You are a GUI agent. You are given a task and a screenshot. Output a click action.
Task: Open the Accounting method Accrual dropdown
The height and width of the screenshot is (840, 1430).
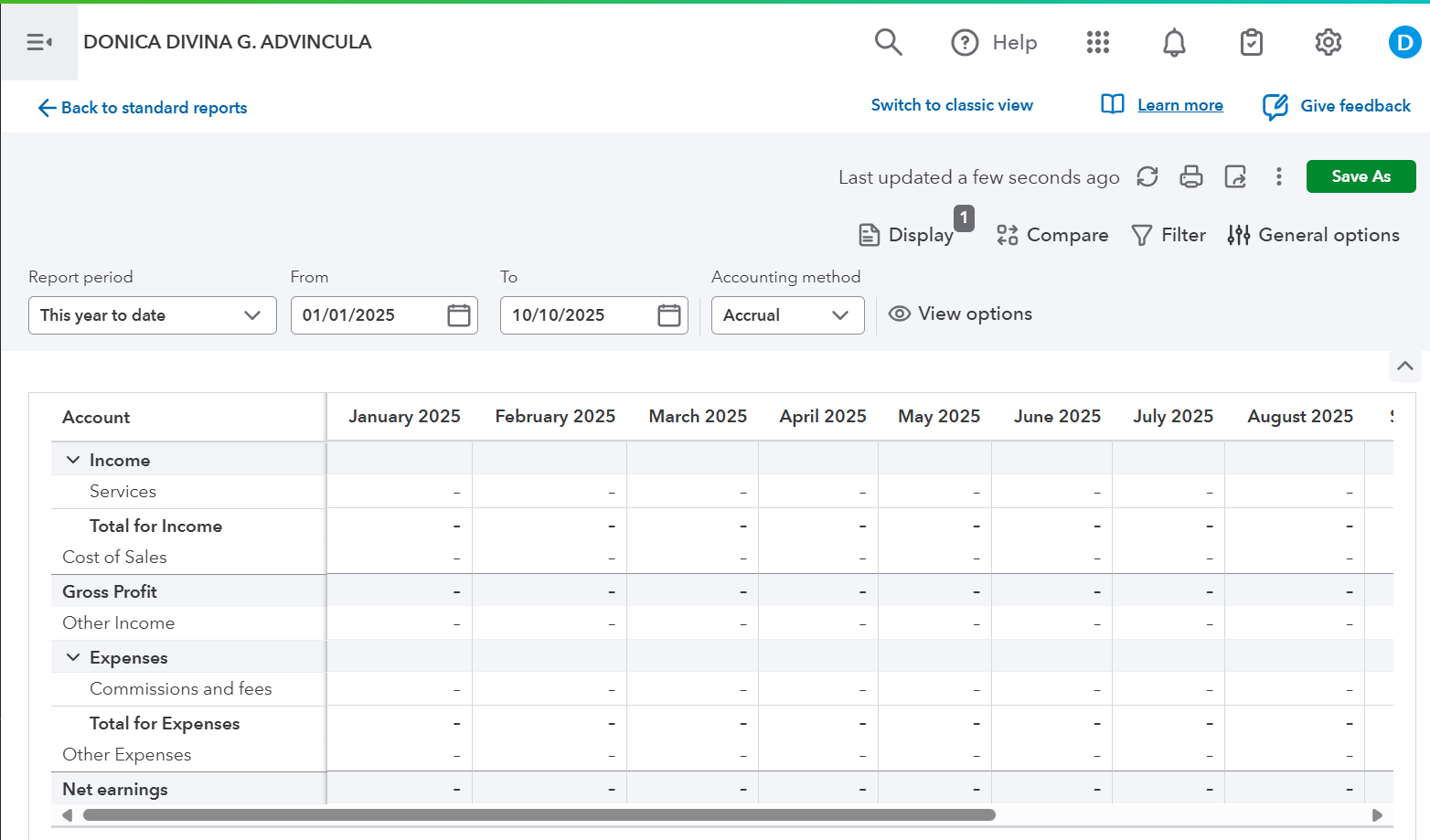click(x=787, y=315)
